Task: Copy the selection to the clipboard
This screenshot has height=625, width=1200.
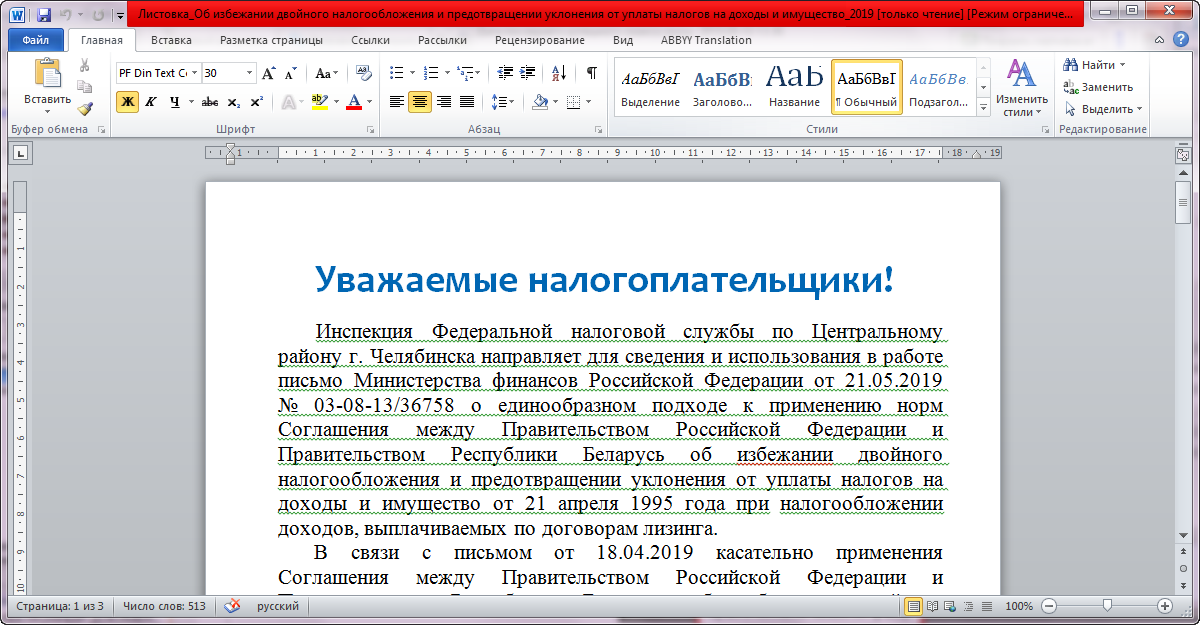Action: click(x=85, y=87)
